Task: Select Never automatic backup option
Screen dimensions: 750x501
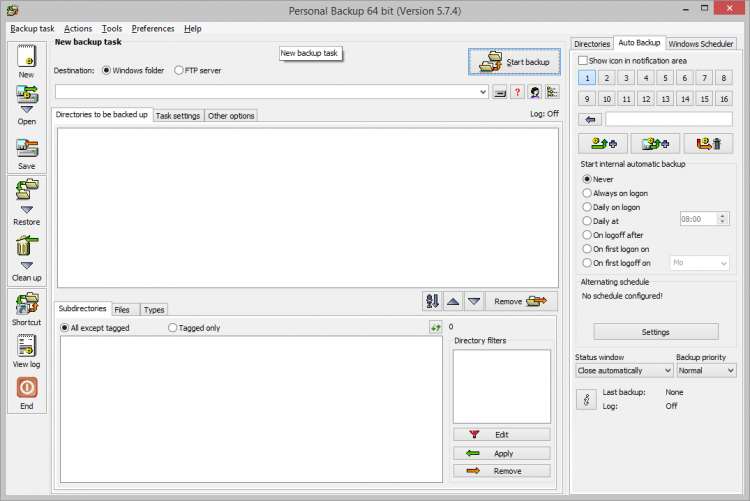Action: tap(598, 179)
